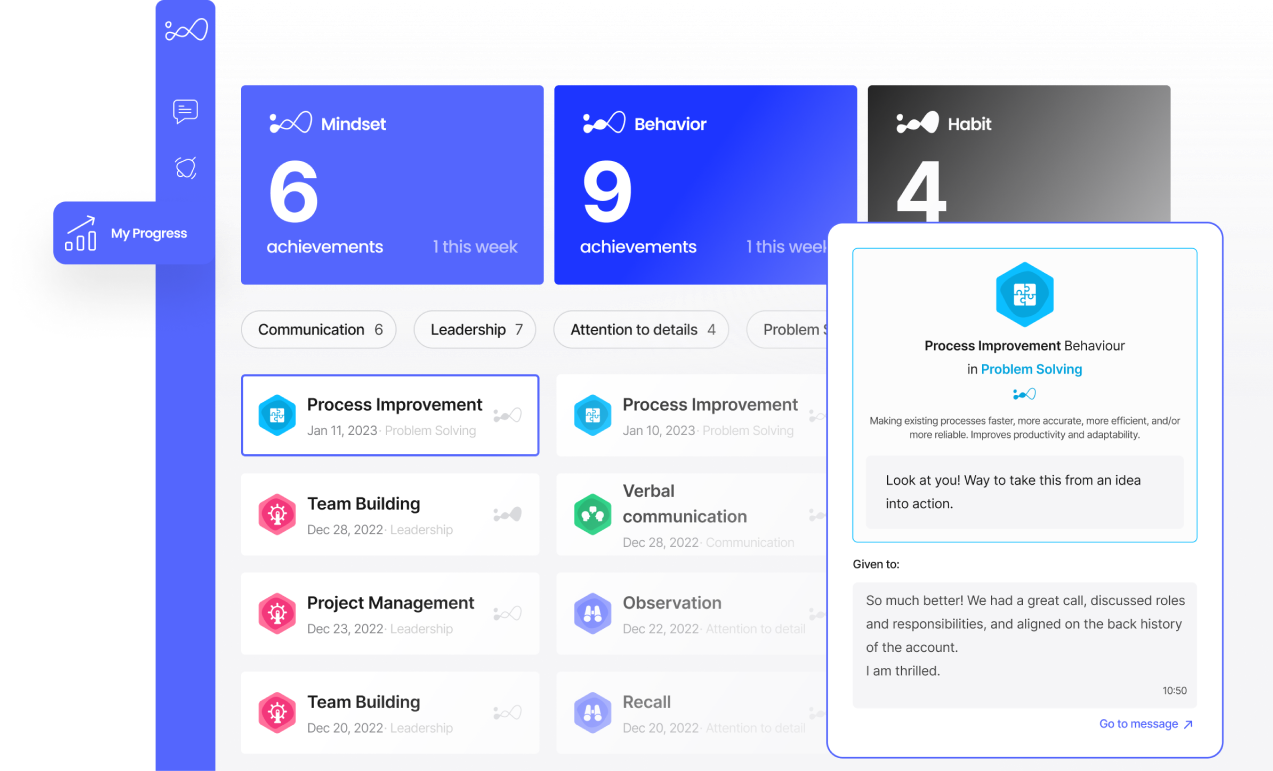
Task: Filter by Attention to details chip
Action: tap(640, 329)
